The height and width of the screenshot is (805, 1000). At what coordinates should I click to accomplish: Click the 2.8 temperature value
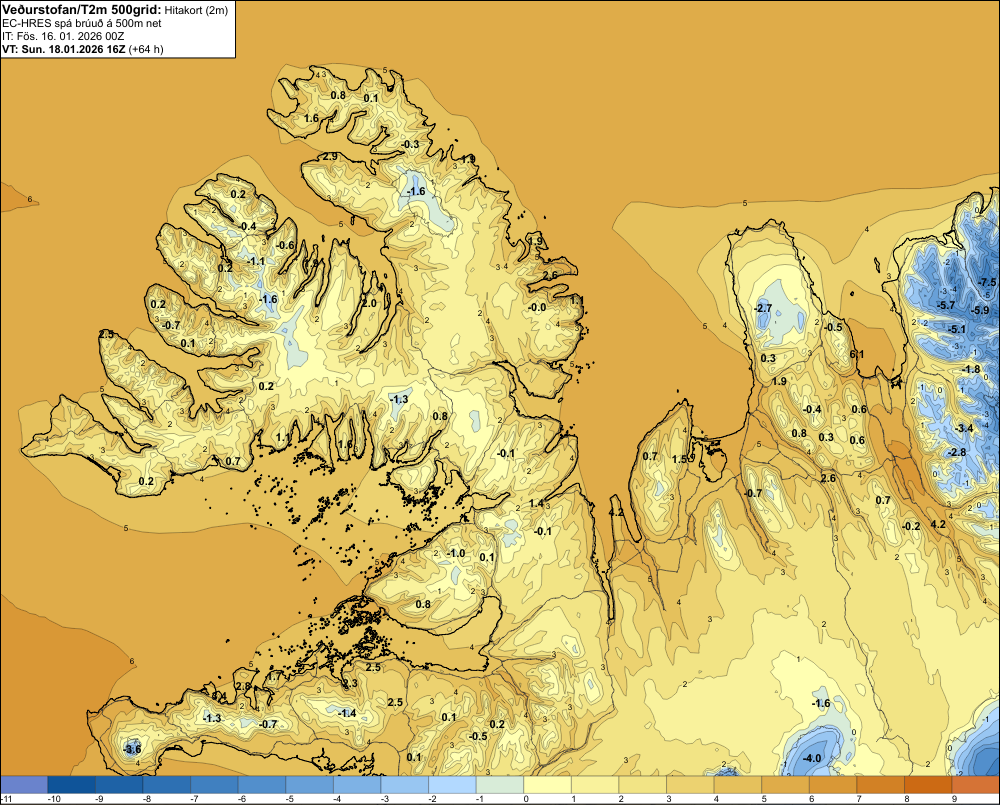pos(244,686)
